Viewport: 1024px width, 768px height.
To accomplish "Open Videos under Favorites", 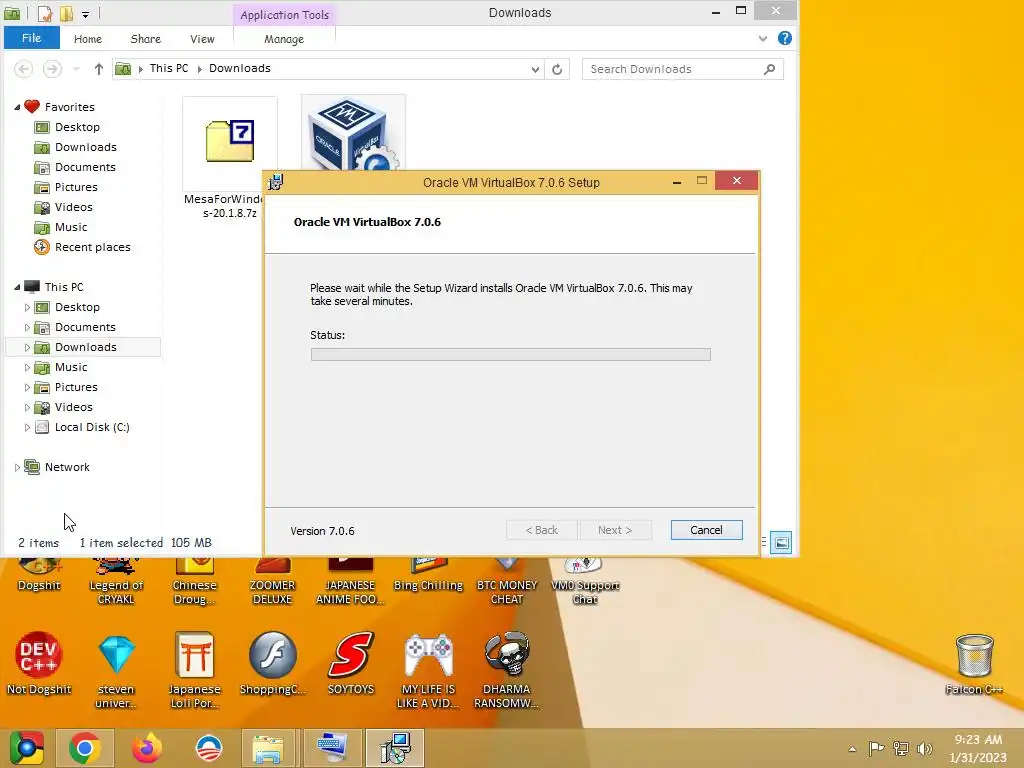I will coord(73,207).
